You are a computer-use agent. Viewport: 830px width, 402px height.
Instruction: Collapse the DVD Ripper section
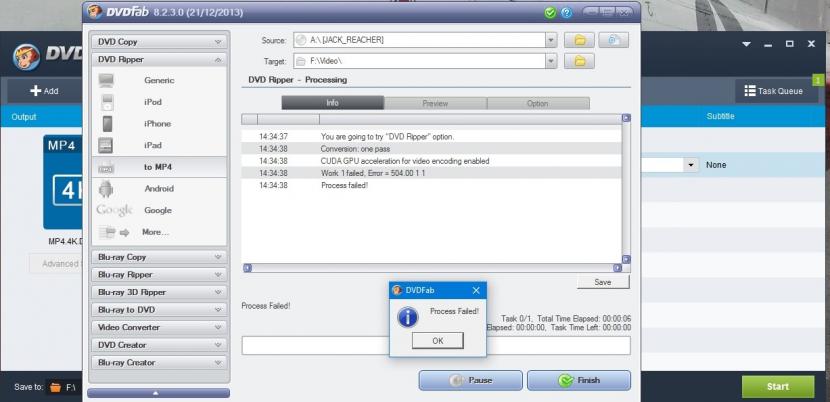[159, 60]
